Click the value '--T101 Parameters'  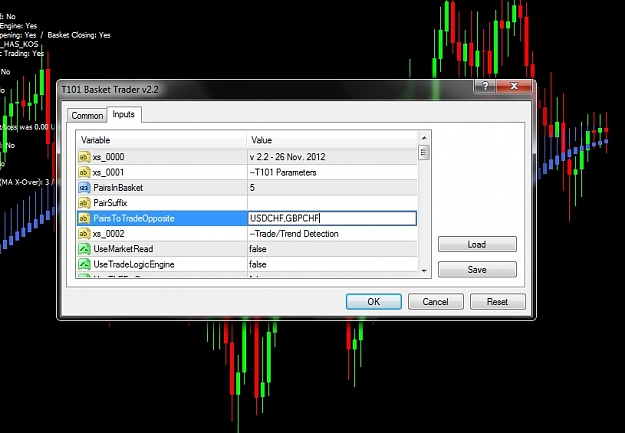(283, 173)
